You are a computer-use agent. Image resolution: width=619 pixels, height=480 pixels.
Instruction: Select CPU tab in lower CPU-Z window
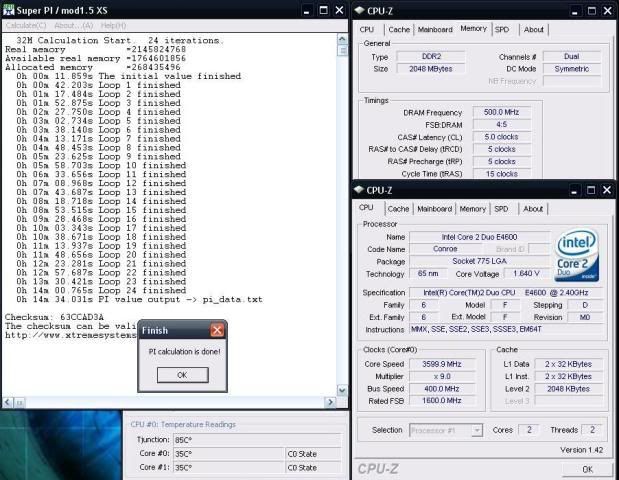pos(366,208)
